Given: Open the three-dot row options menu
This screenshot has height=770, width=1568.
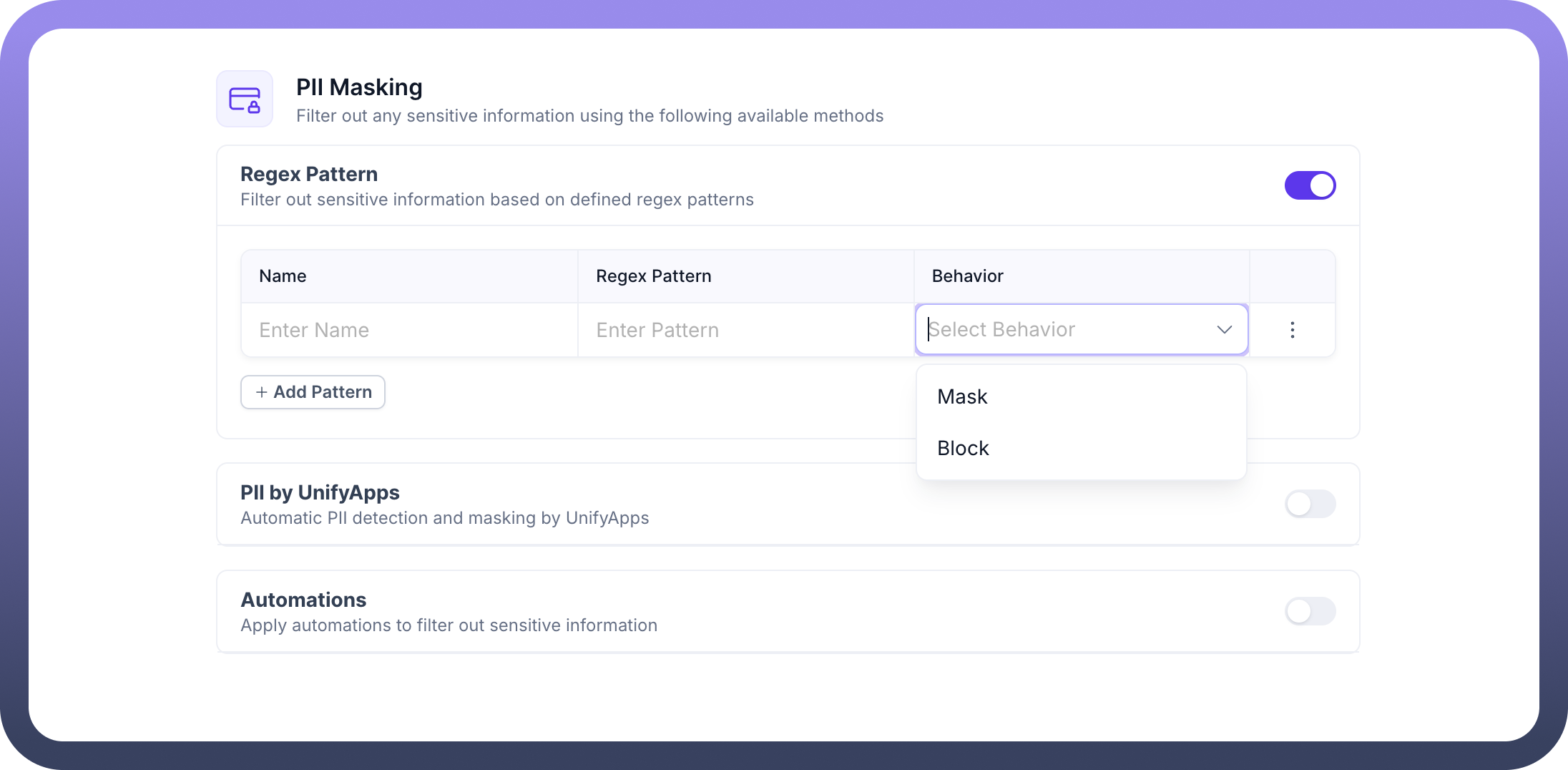Looking at the screenshot, I should point(1292,330).
